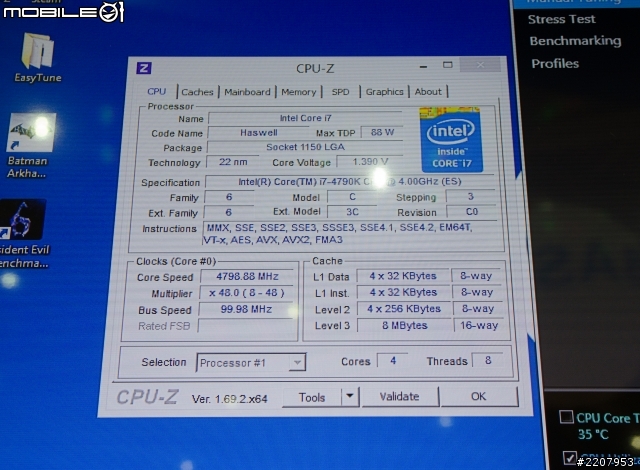The image size is (640, 470).
Task: Click the CPU-Z logo in title bar
Action: (144, 68)
